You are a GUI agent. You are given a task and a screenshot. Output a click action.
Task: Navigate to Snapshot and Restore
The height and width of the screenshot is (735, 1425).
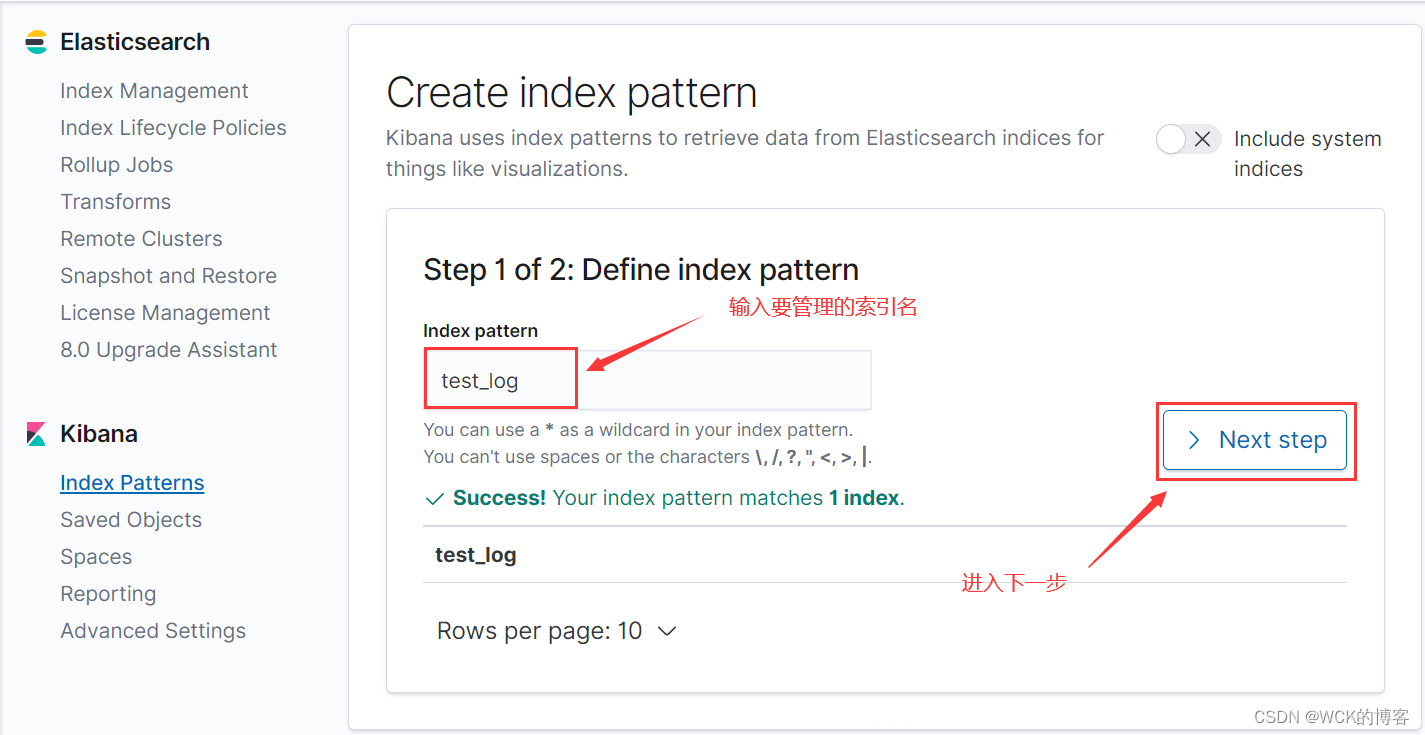coord(168,276)
